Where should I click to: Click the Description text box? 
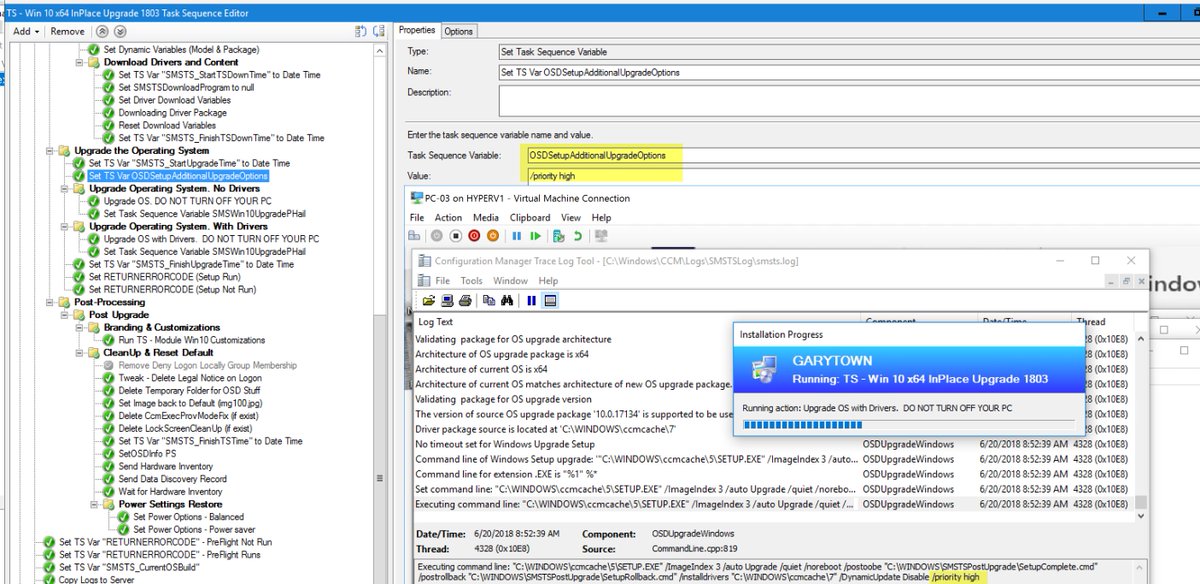[x=849, y=101]
